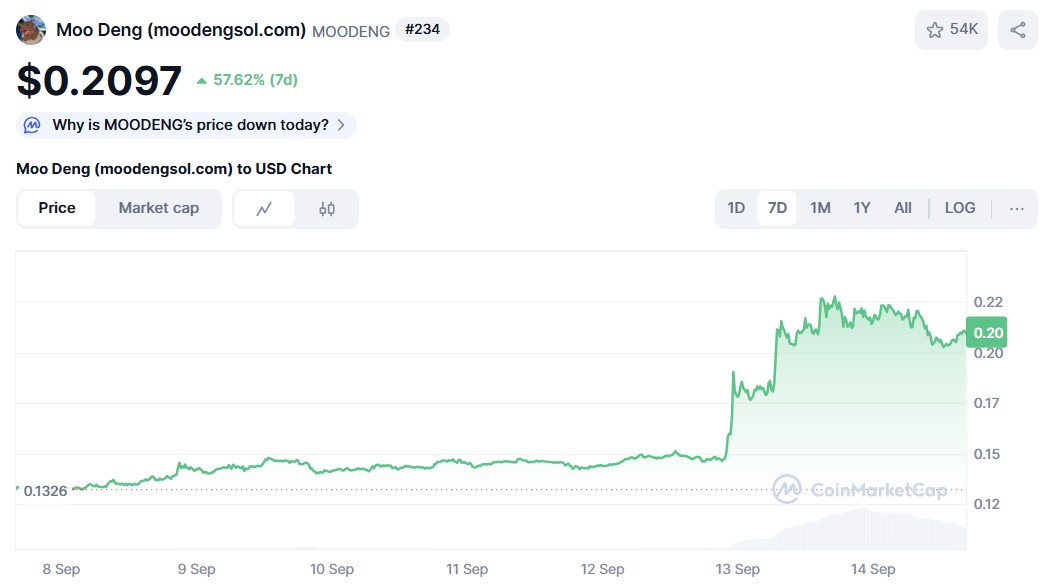Open the share icon
1052x585 pixels.
point(1017,29)
